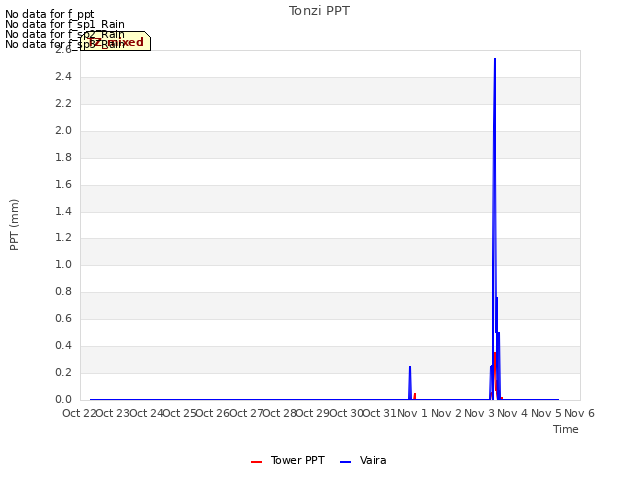Click the 0.0 y-axis tick label
640x480 pixels.
click(63, 399)
